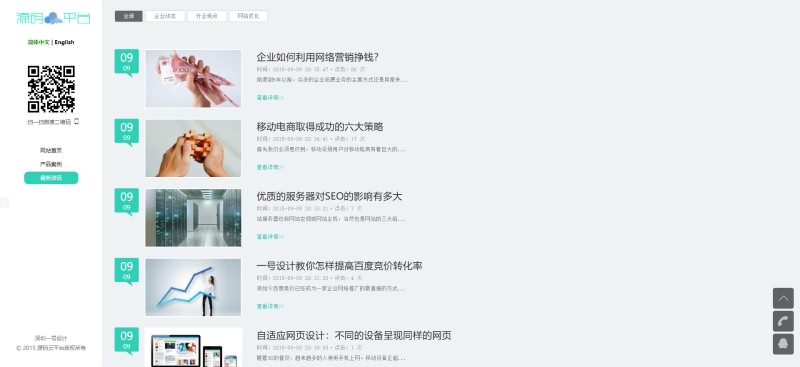The image size is (800, 367).
Task: Select the 网站优化 filter tab
Action: pyautogui.click(x=248, y=16)
